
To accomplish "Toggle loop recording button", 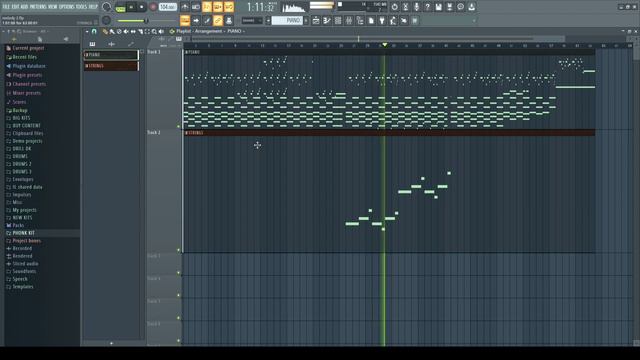I will [229, 7].
